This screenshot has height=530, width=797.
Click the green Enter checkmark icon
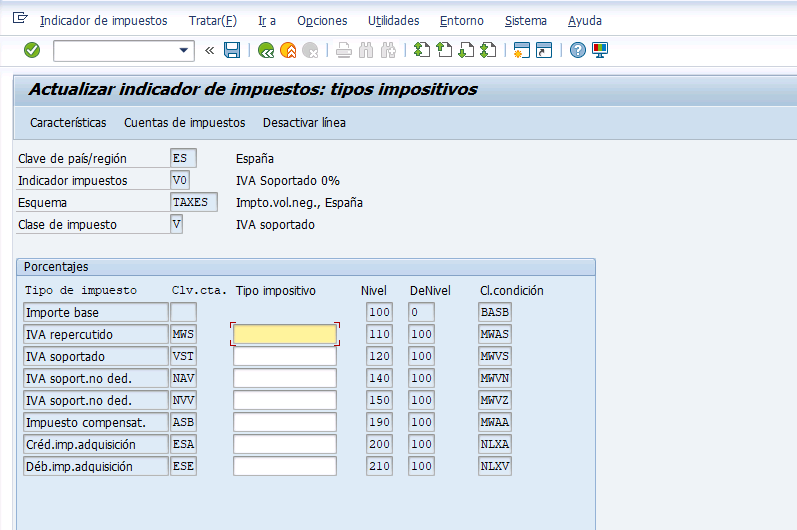[x=32, y=50]
